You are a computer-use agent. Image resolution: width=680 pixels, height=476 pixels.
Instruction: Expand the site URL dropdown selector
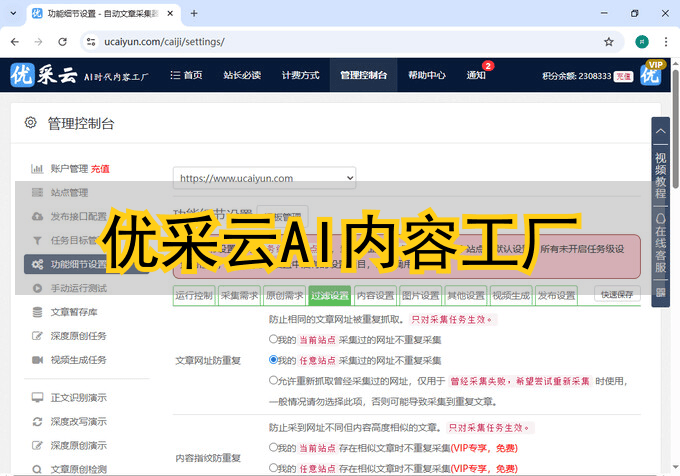pyautogui.click(x=264, y=178)
